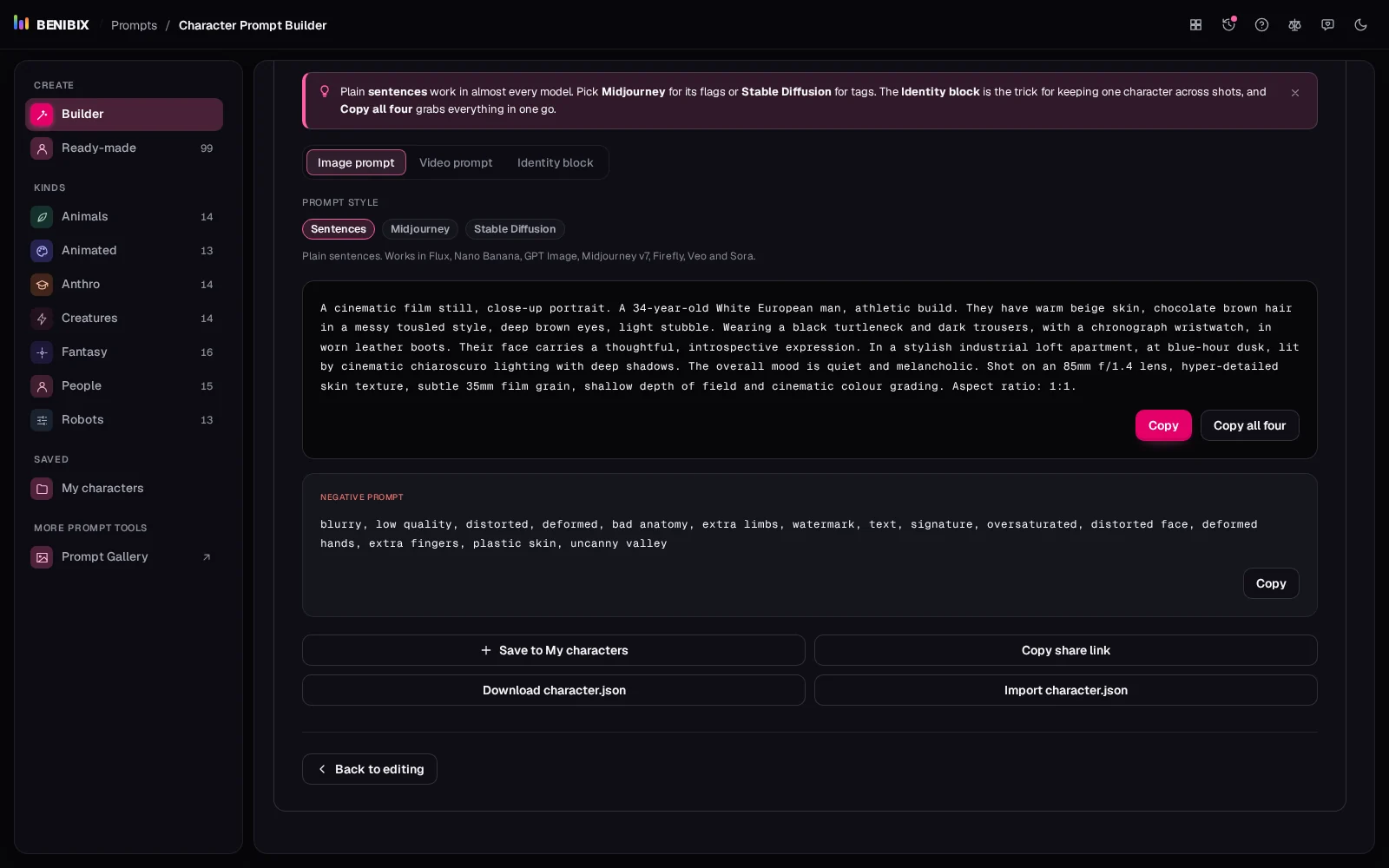Select the Robots kind
The height and width of the screenshot is (868, 1389).
coord(124,420)
